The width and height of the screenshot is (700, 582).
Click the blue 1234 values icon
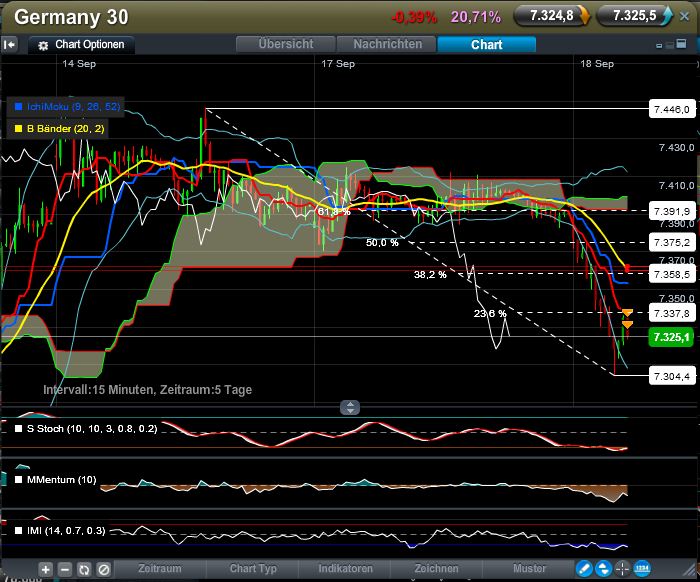point(642,569)
